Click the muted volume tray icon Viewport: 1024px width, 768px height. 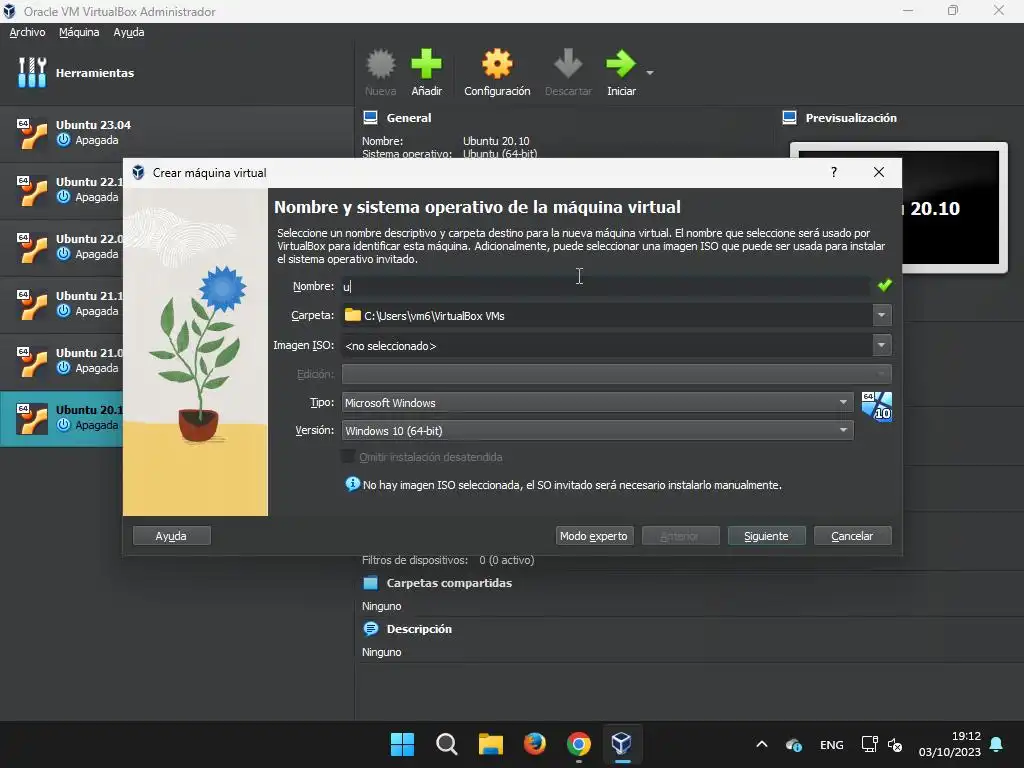[x=895, y=744]
